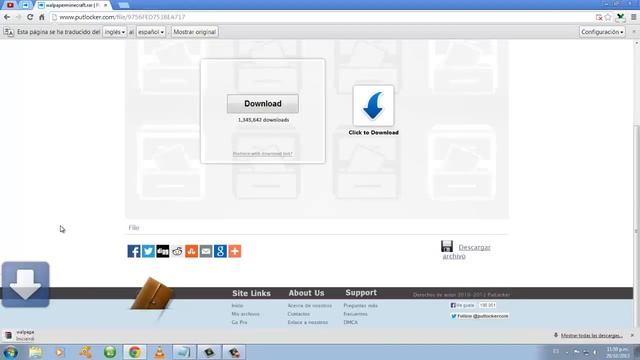Image resolution: width=640 pixels, height=360 pixels.
Task: Click the taskbar clock
Action: (x=617, y=353)
